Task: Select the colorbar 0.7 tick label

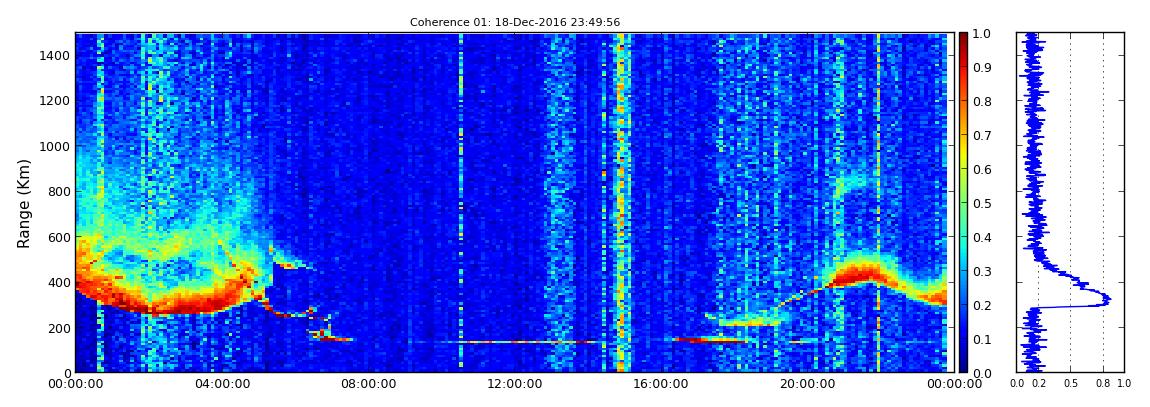Action: [x=984, y=136]
